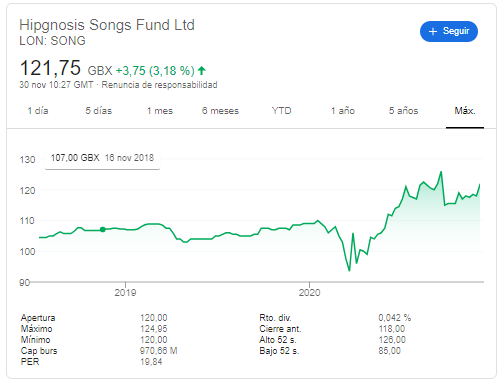Image resolution: width=503 pixels, height=383 pixels.
Task: Click the Máximo value 124,95
Action: coord(154,329)
